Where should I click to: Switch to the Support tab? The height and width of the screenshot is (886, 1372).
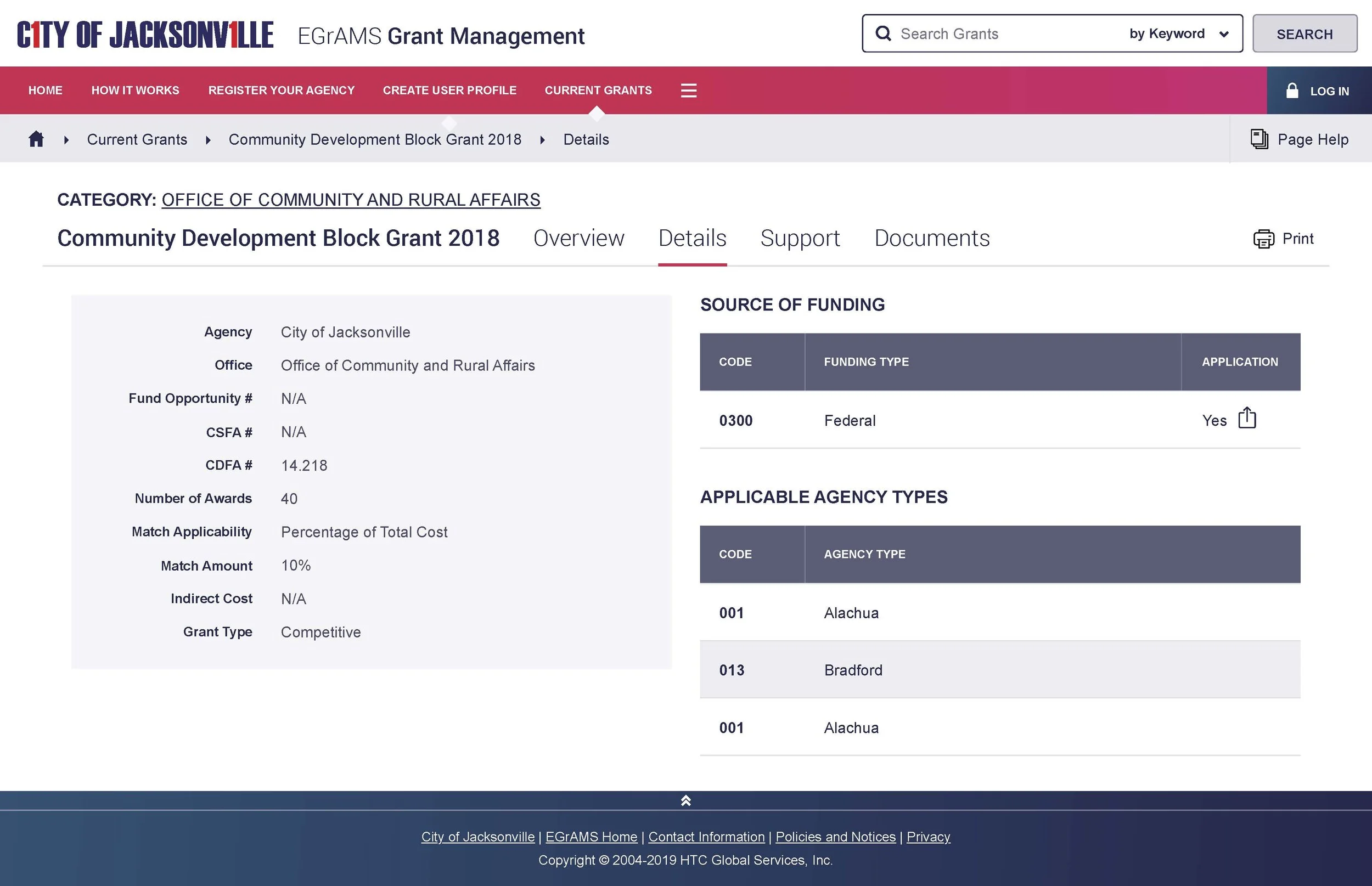coord(800,238)
